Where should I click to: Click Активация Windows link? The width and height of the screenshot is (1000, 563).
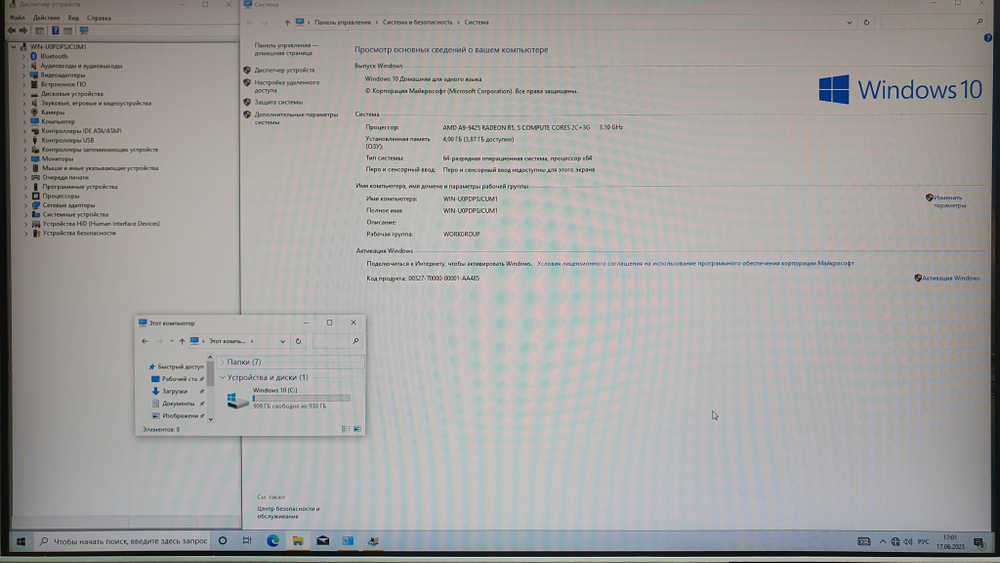click(x=951, y=278)
